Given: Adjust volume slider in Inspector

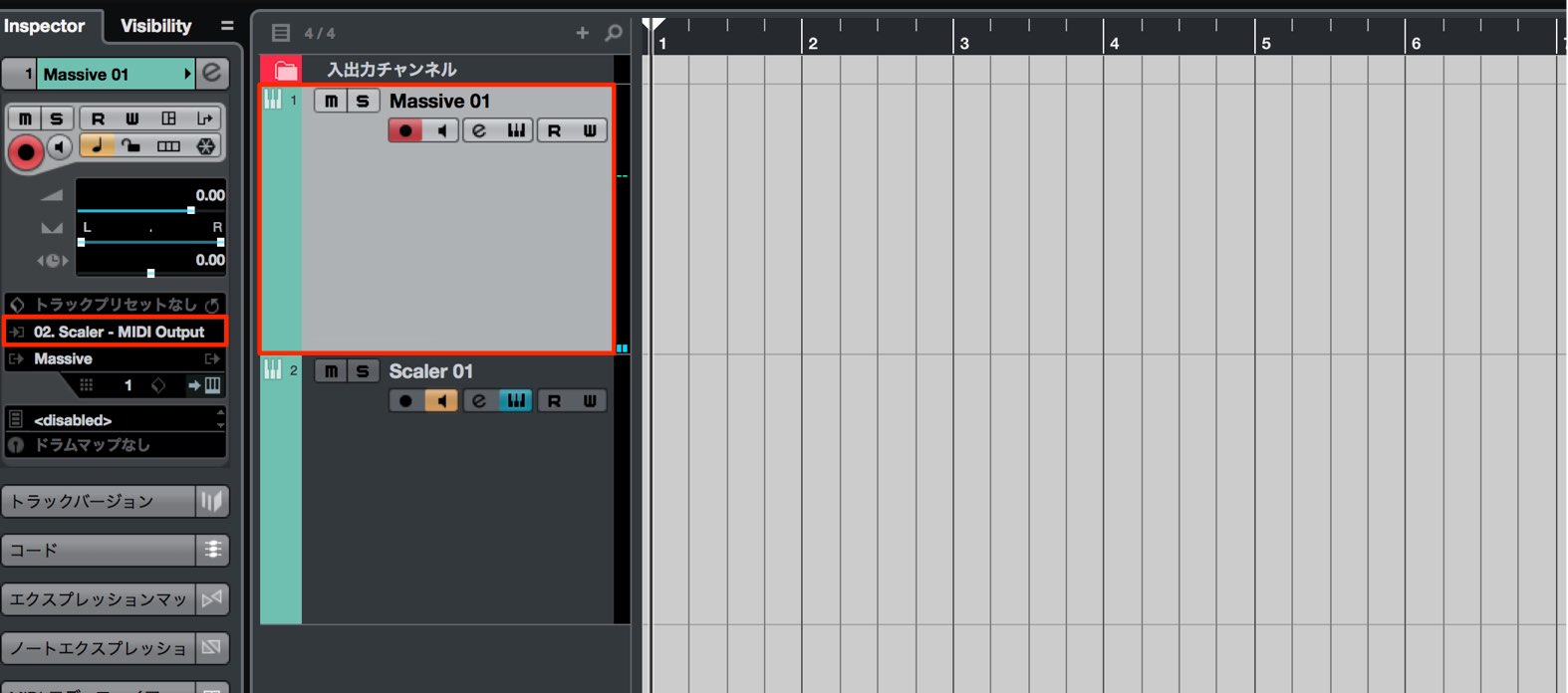Looking at the screenshot, I should tap(151, 210).
